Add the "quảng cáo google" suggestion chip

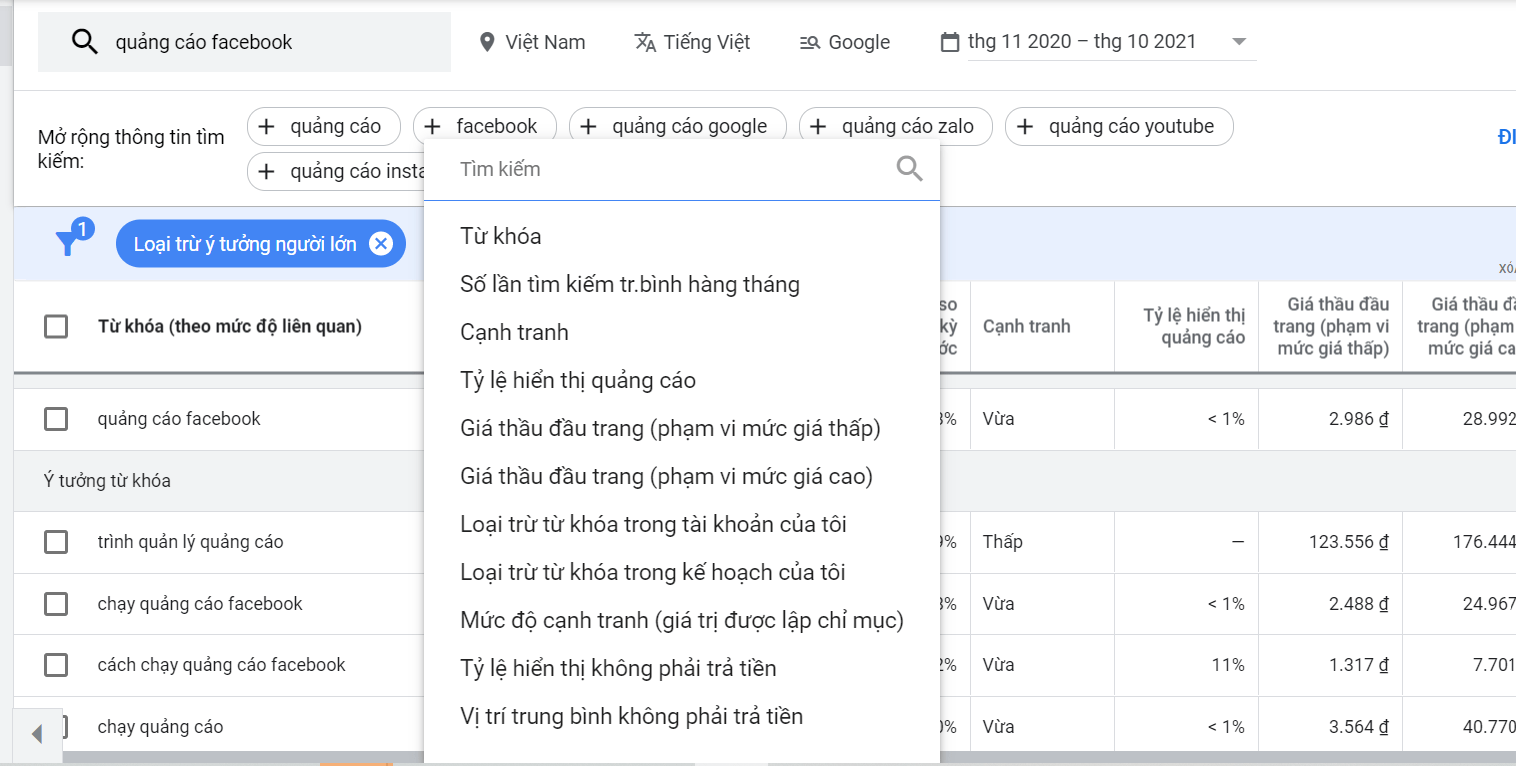tap(677, 126)
